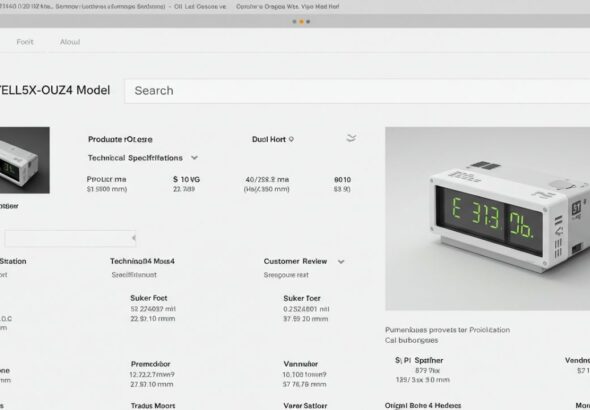Click the $ 10VG price value

click(187, 179)
